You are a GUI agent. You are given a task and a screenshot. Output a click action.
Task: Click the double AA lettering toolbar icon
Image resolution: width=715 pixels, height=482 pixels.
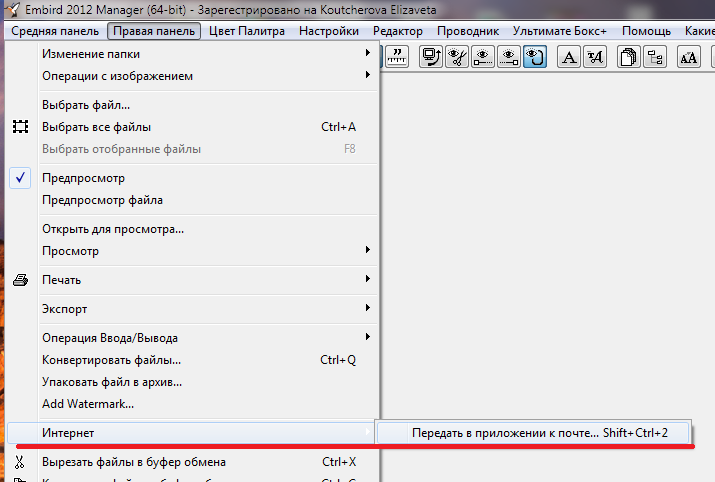pyautogui.click(x=689, y=57)
